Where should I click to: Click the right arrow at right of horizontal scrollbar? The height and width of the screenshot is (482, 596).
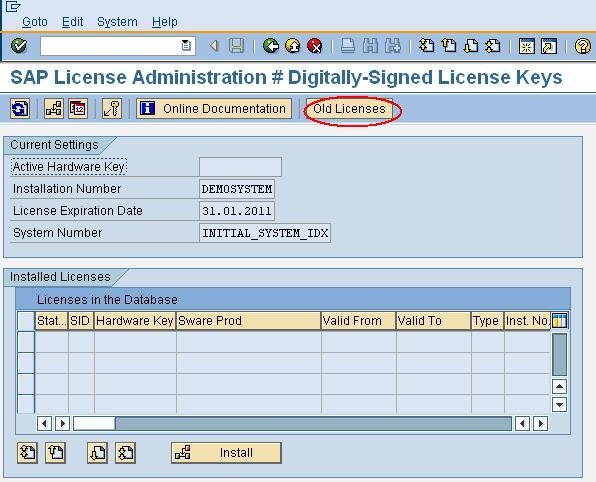pos(541,423)
